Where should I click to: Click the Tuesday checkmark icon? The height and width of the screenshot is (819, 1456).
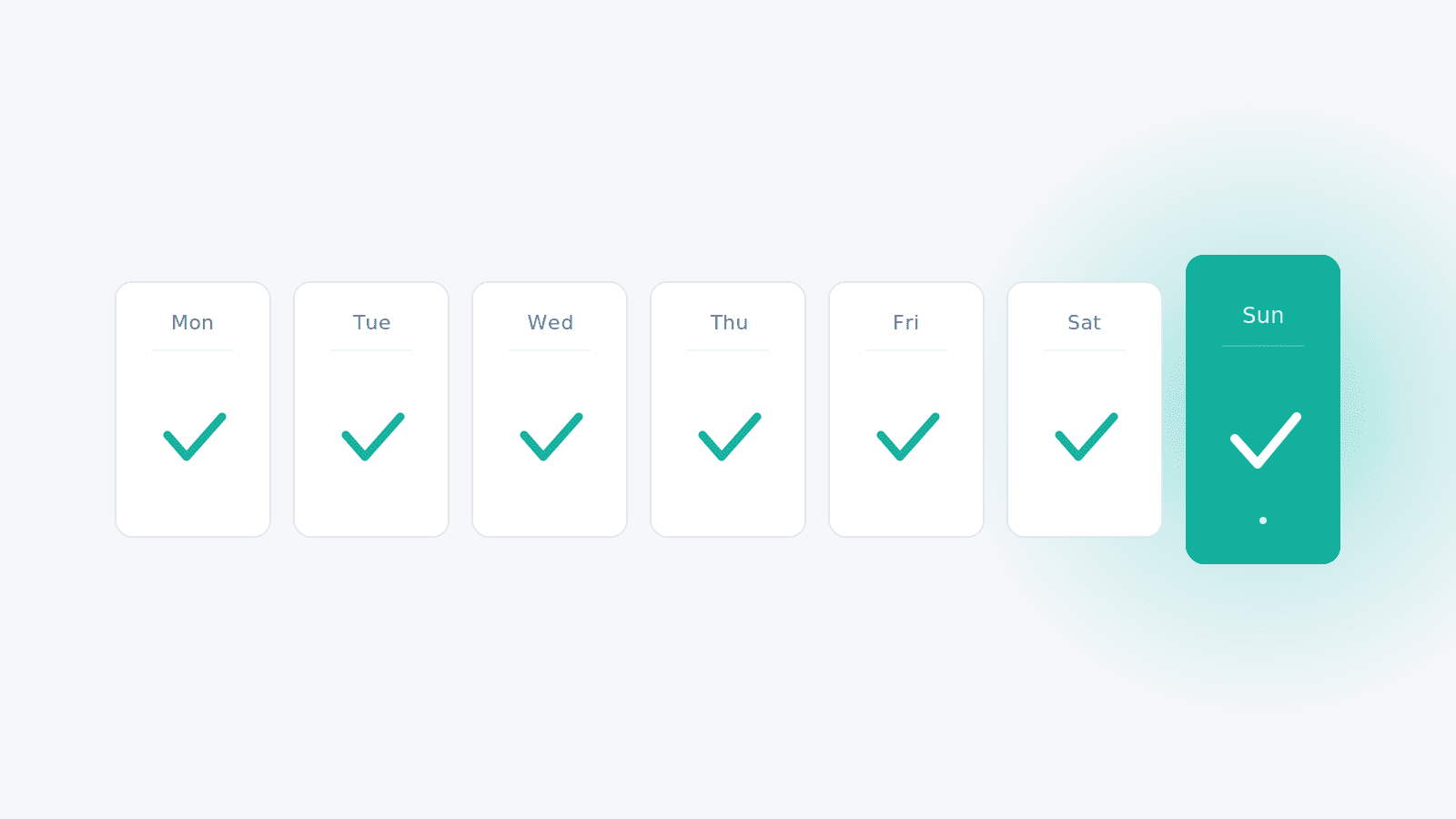tap(372, 437)
